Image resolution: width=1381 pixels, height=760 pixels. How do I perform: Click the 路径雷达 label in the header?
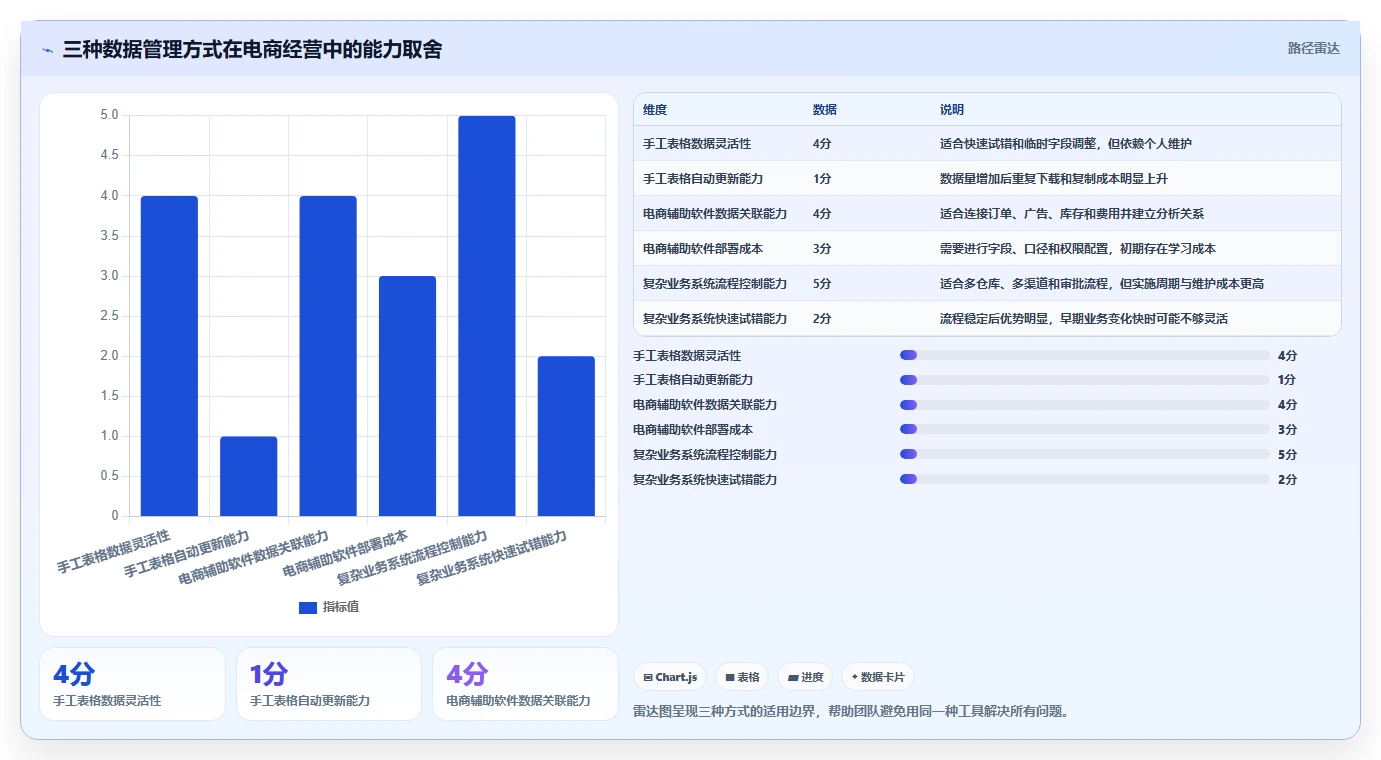(1313, 48)
